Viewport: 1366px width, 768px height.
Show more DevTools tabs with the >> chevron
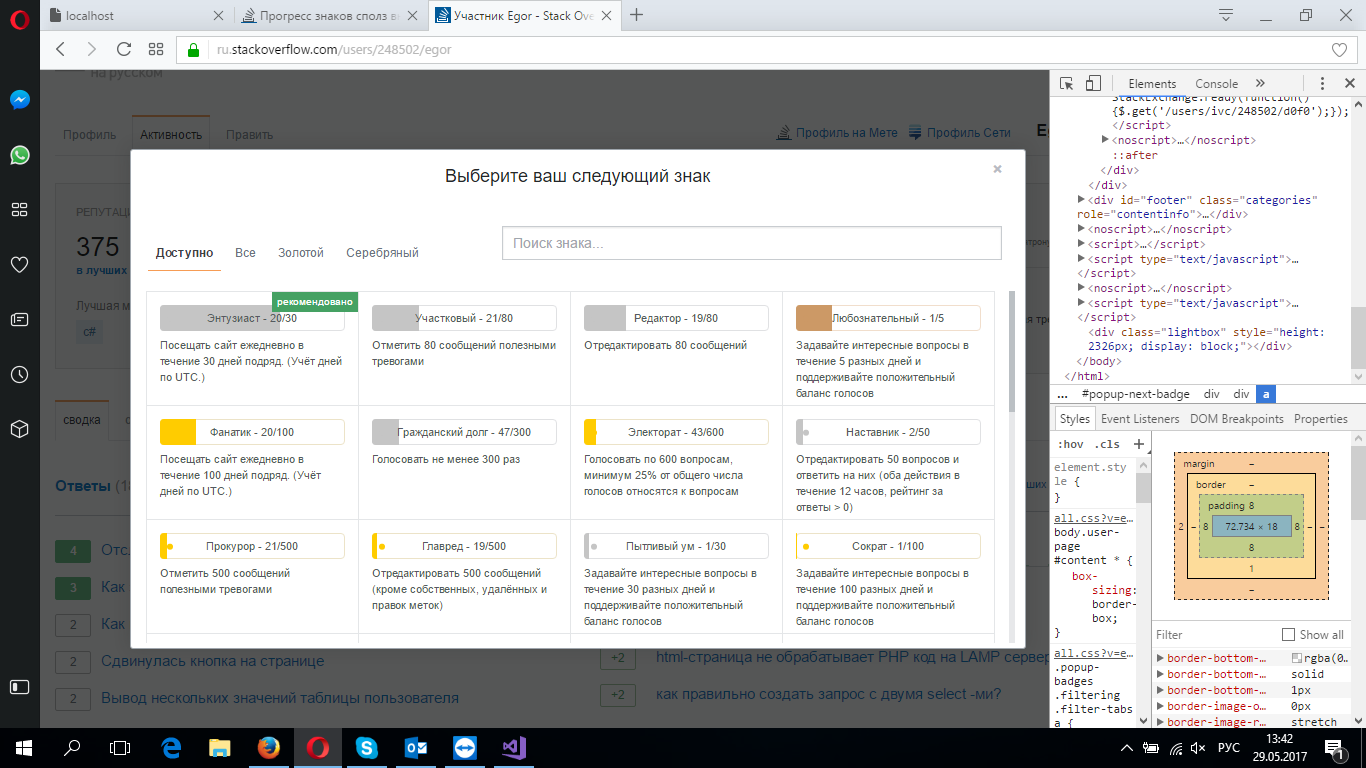tap(1260, 84)
